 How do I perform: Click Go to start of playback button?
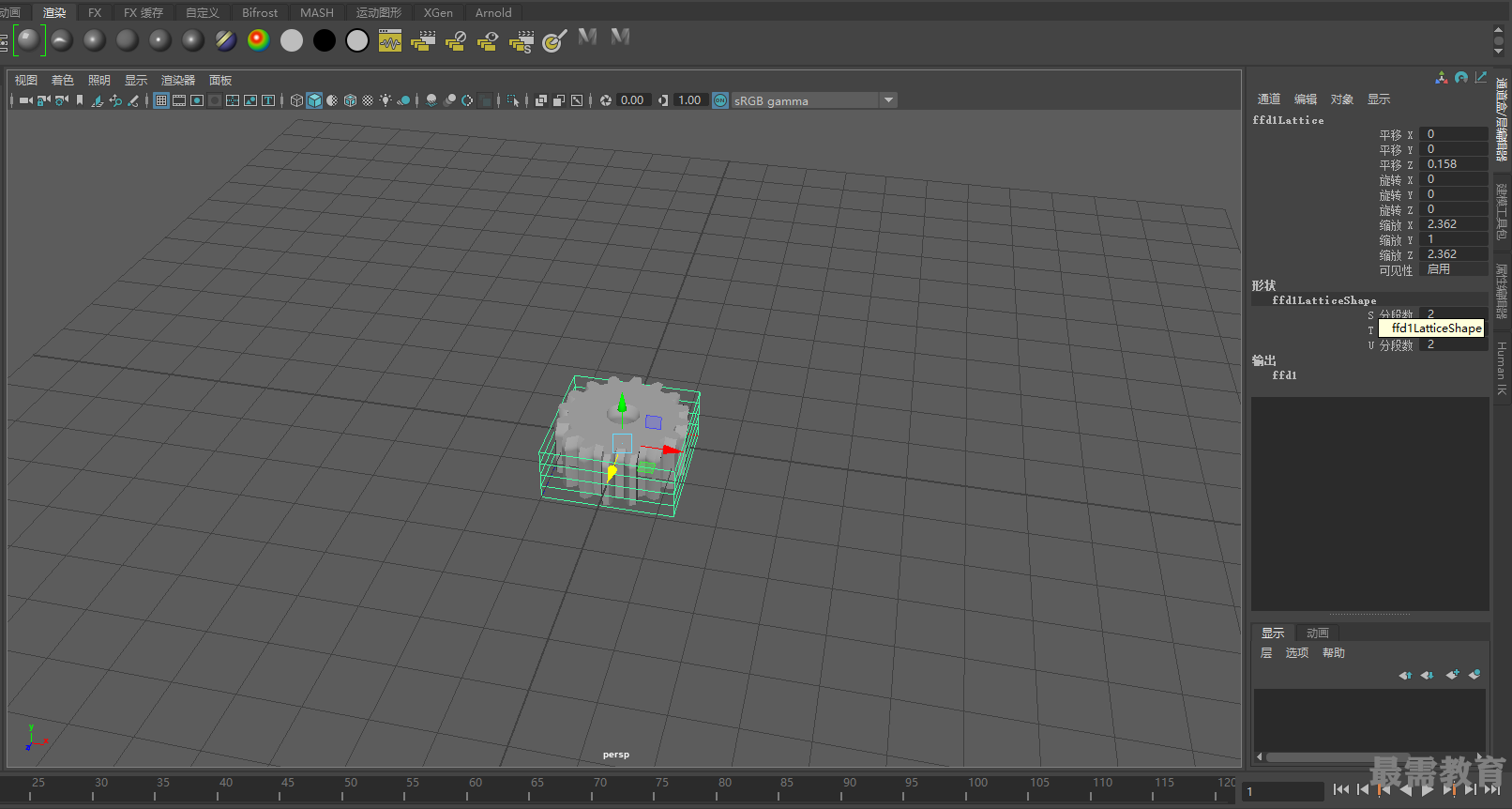pos(1341,790)
